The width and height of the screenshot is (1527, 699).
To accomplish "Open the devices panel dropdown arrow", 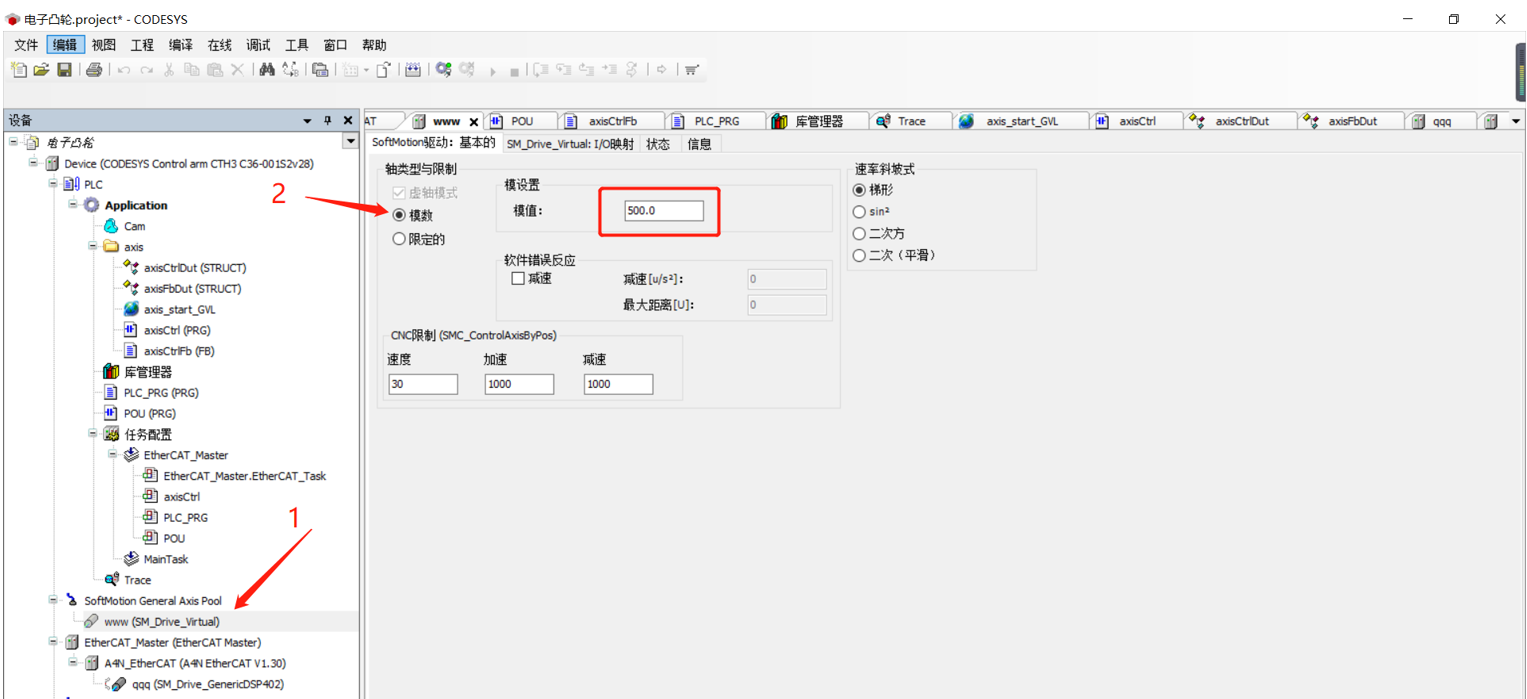I will (307, 120).
